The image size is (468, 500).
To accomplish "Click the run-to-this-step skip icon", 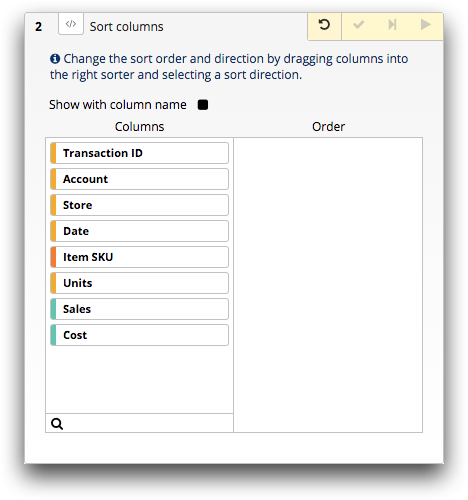I will click(392, 25).
